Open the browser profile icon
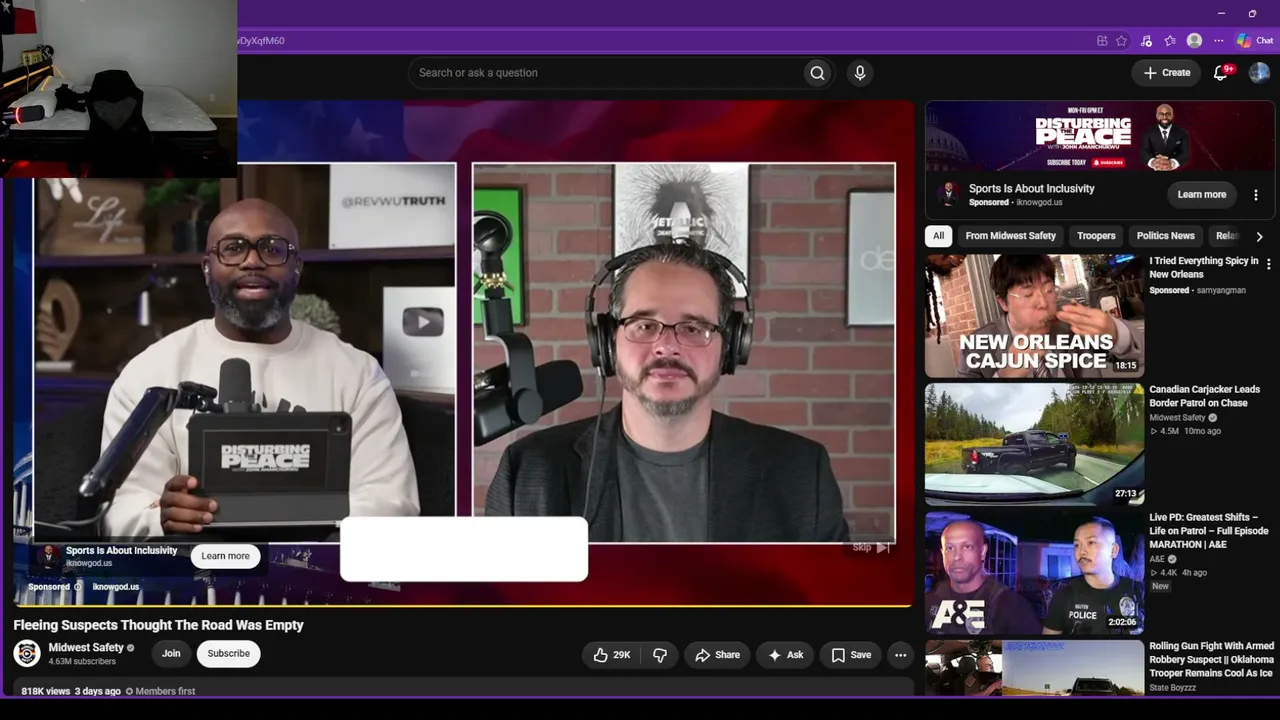Screen dimensions: 1280x720 point(1194,41)
